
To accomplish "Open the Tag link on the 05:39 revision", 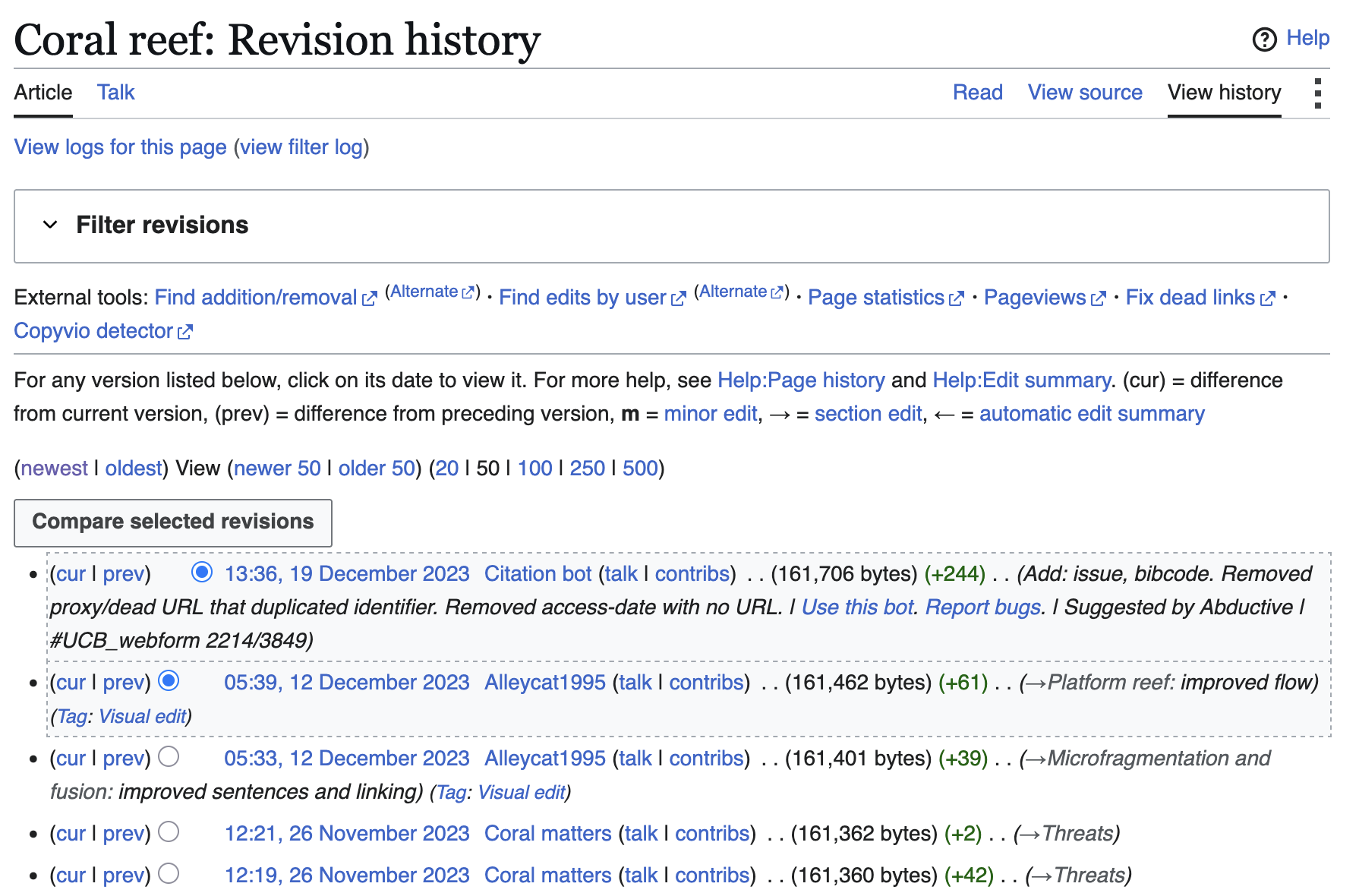I will tap(72, 717).
